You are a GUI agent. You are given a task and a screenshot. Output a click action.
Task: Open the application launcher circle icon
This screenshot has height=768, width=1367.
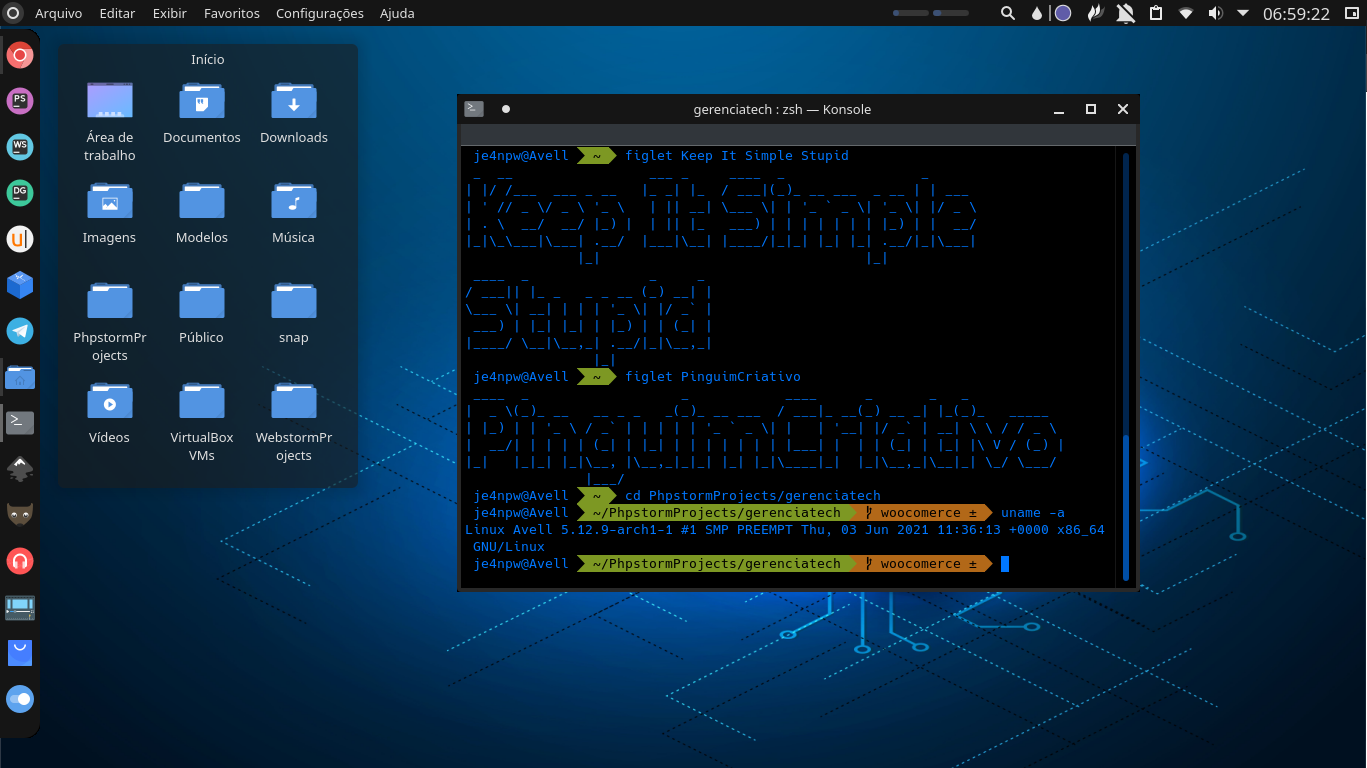click(x=13, y=13)
